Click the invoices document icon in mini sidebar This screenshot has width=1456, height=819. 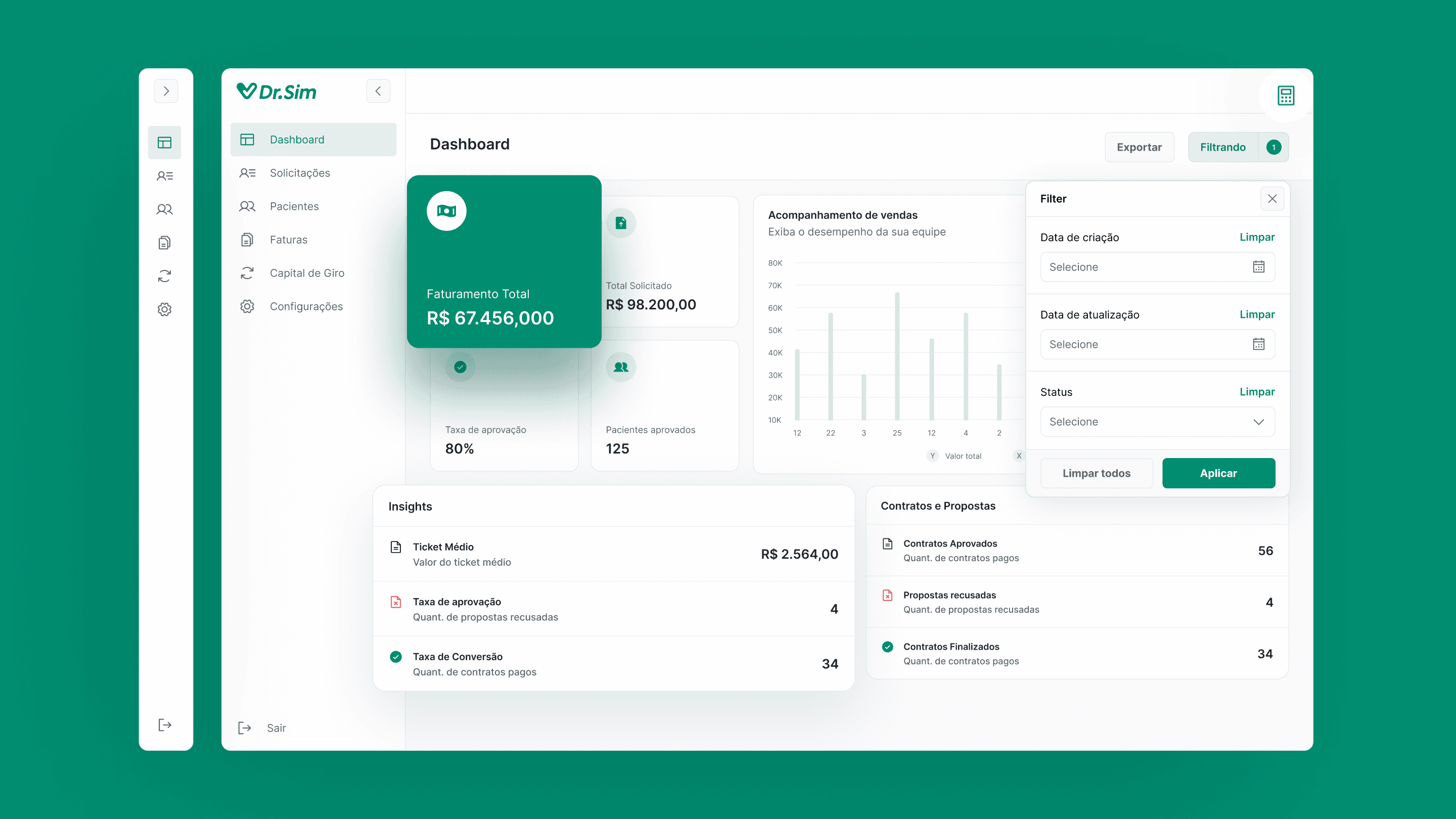pyautogui.click(x=164, y=243)
